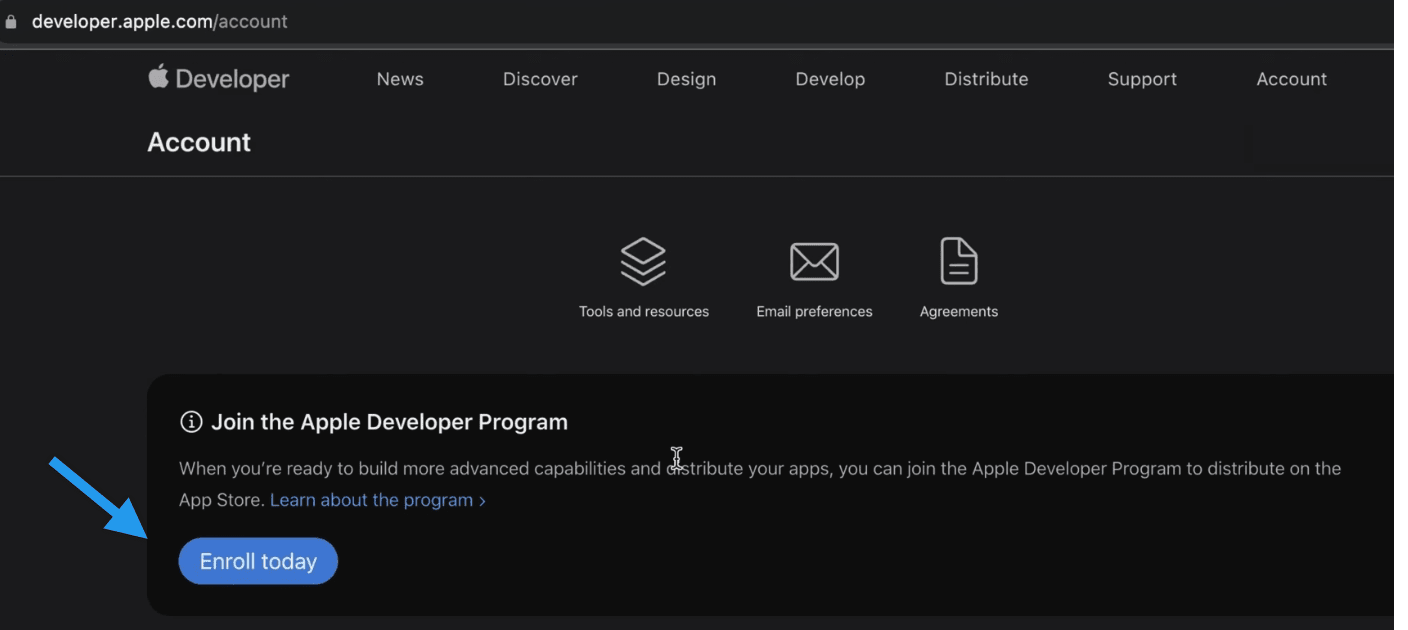This screenshot has height=630, width=1408.
Task: Click the Apple Developer logo
Action: tap(219, 78)
